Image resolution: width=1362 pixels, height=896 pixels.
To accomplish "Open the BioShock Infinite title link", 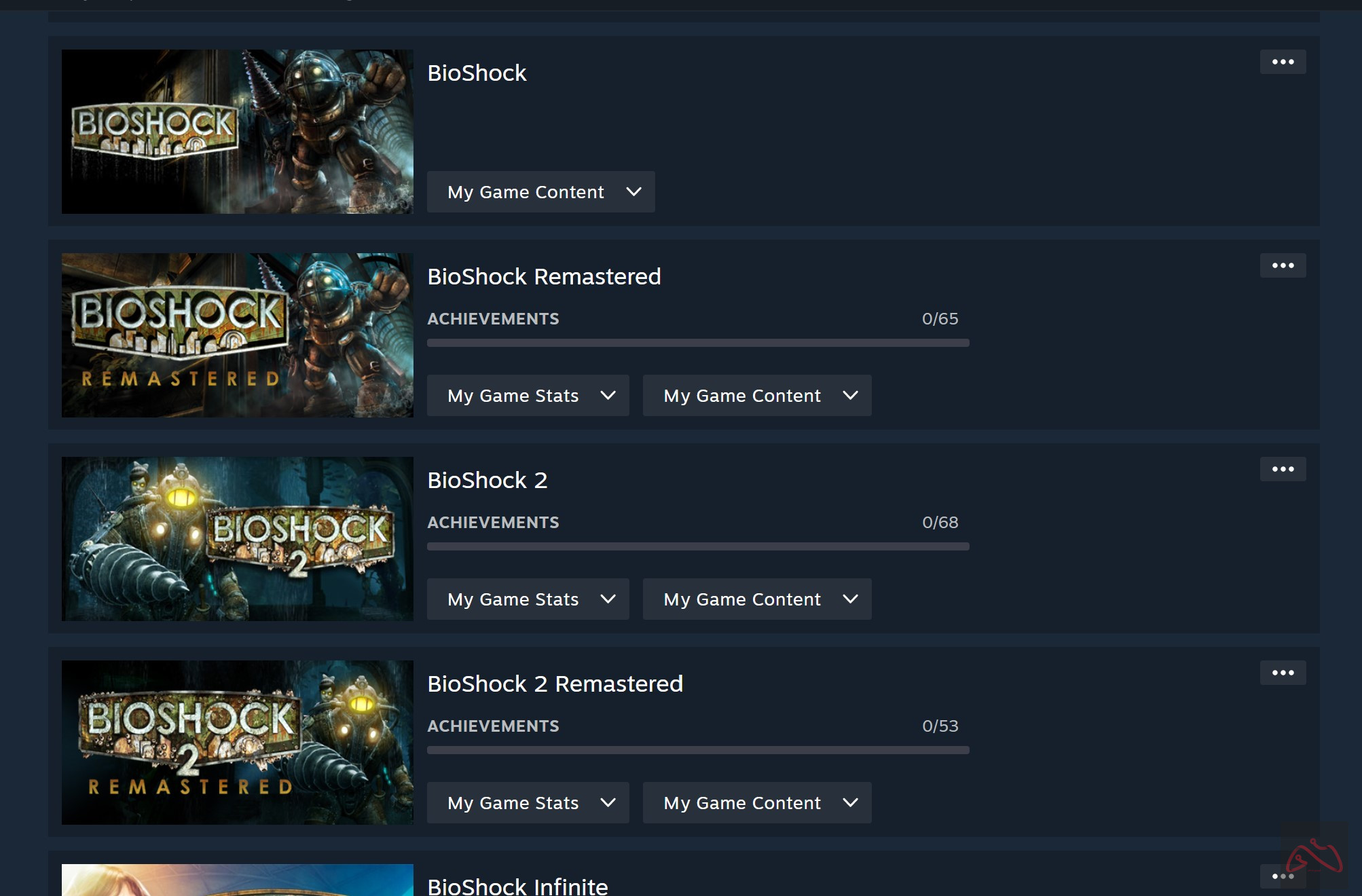I will pyautogui.click(x=517, y=886).
